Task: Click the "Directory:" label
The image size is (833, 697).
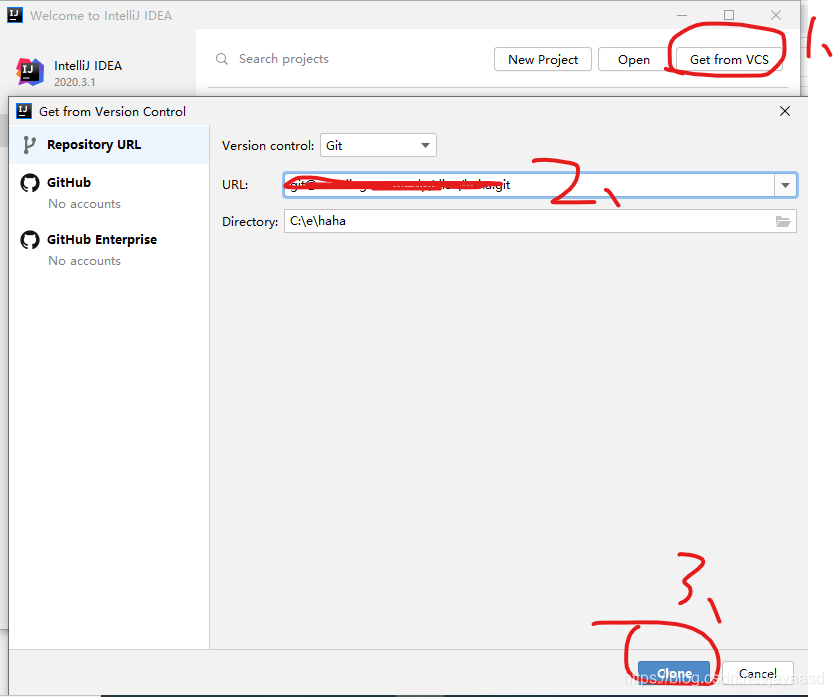Action: tap(250, 222)
